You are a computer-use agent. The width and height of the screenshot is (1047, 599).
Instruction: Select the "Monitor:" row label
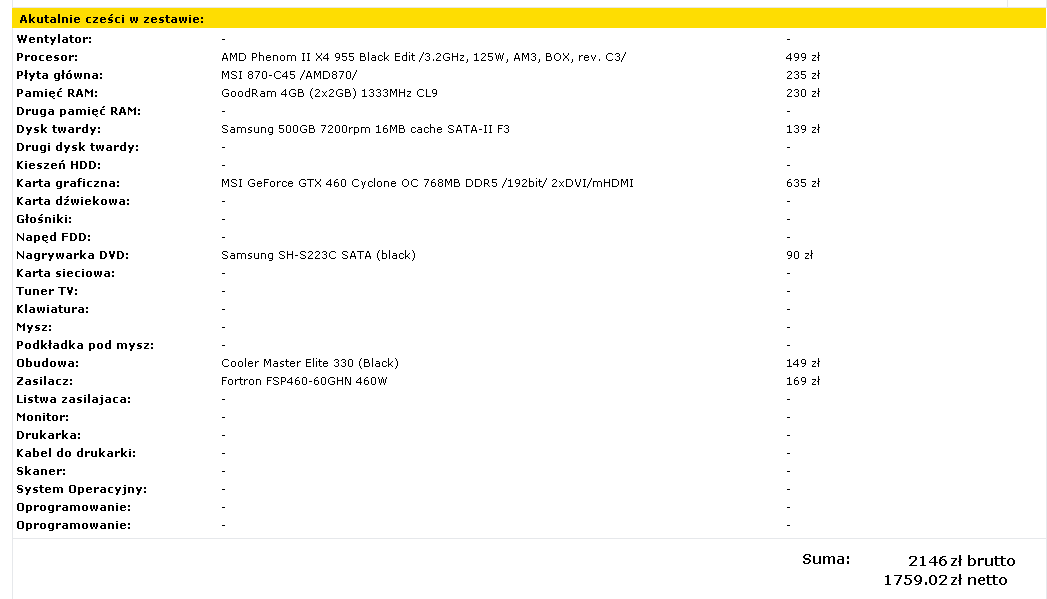pyautogui.click(x=43, y=417)
